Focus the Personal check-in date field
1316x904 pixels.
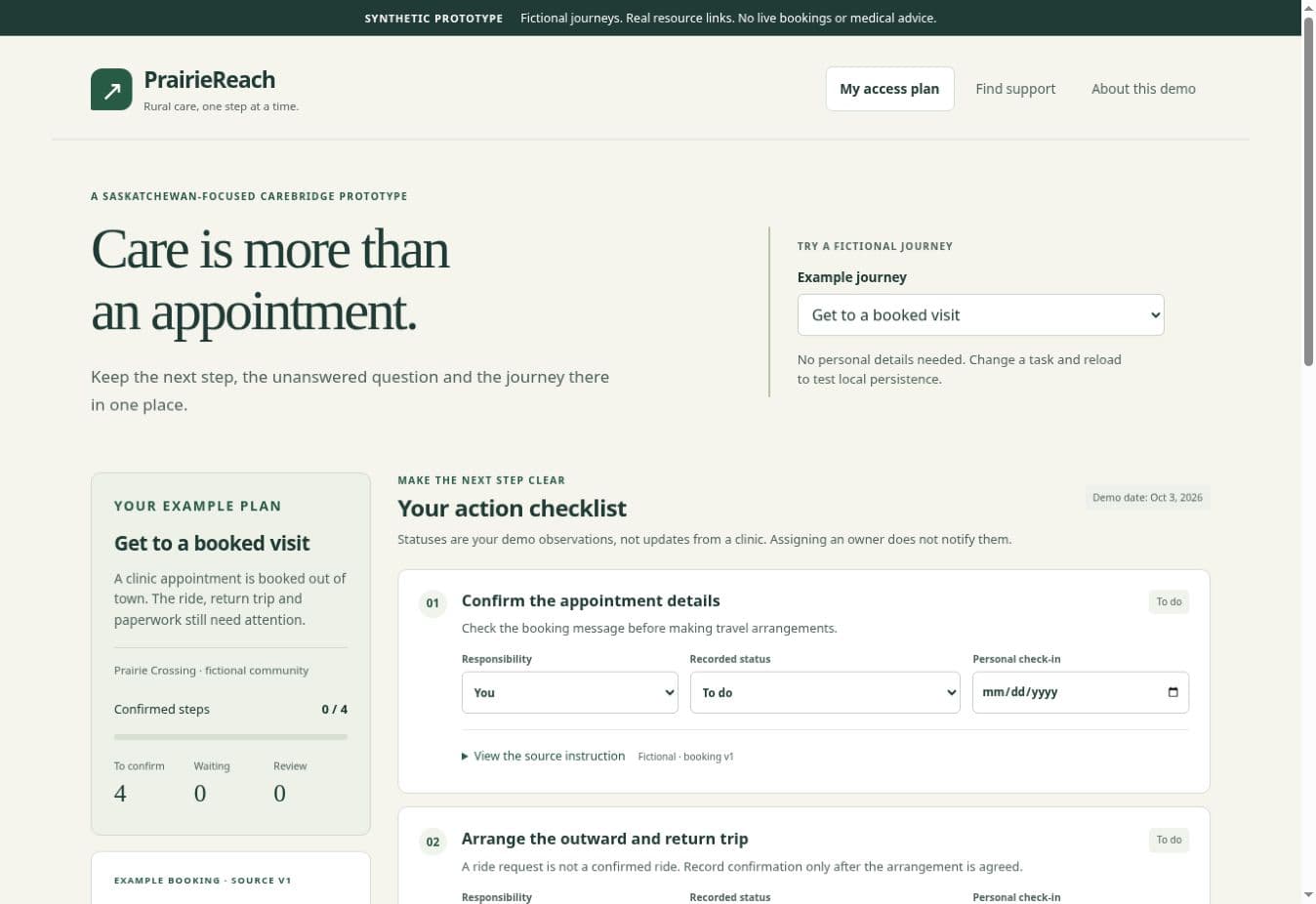(1081, 692)
